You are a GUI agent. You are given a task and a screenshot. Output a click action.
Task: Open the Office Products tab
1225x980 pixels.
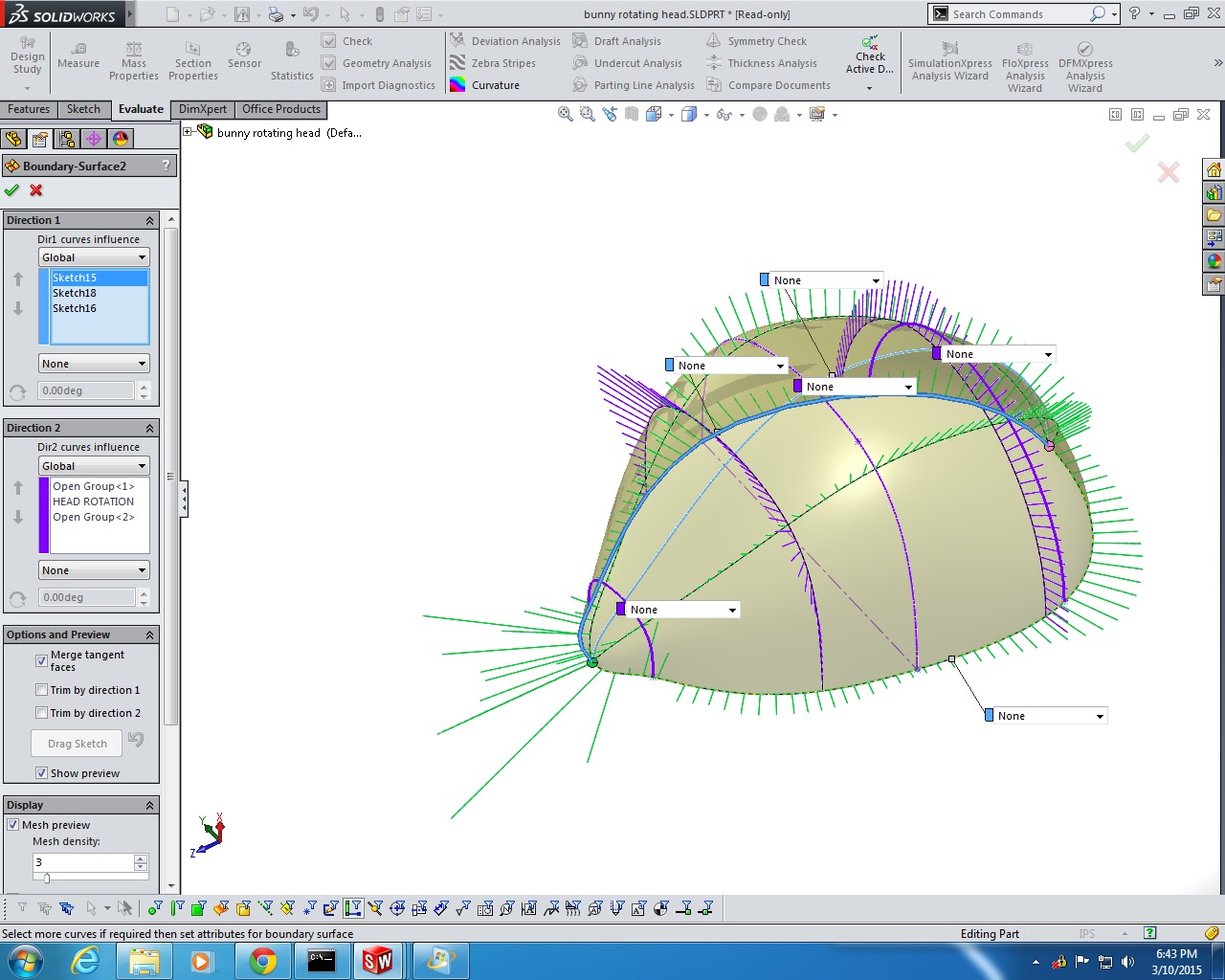point(281,109)
